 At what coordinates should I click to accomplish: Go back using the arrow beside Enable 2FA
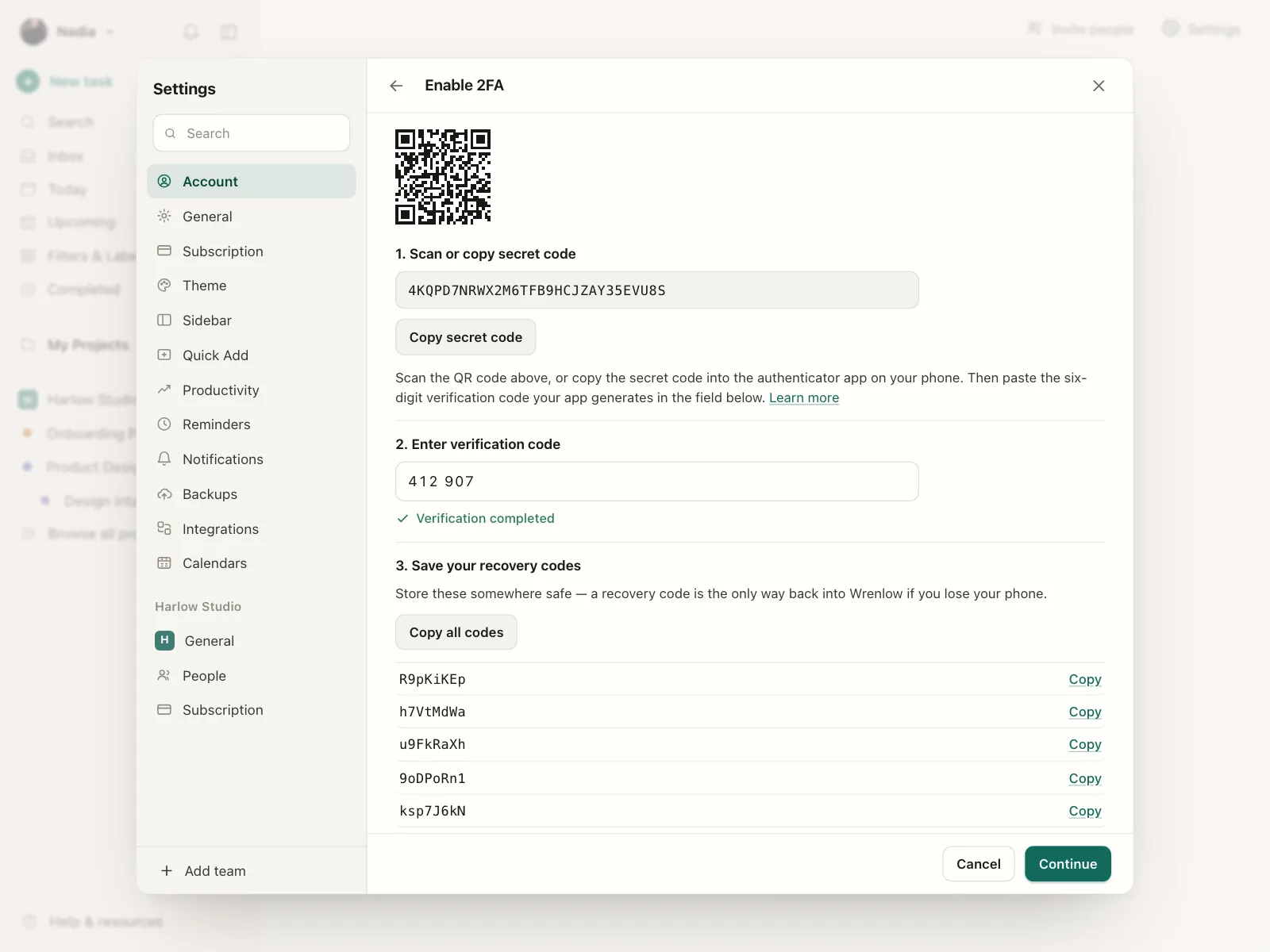coord(396,86)
